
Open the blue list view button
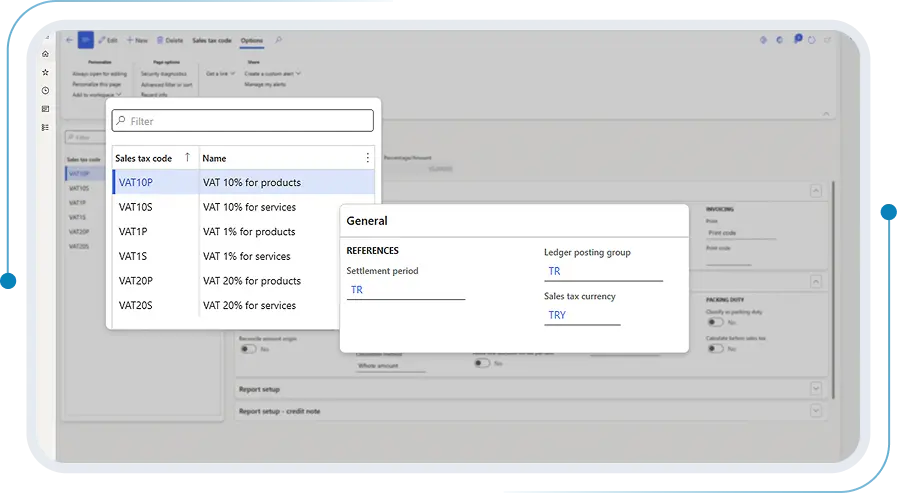pos(86,39)
